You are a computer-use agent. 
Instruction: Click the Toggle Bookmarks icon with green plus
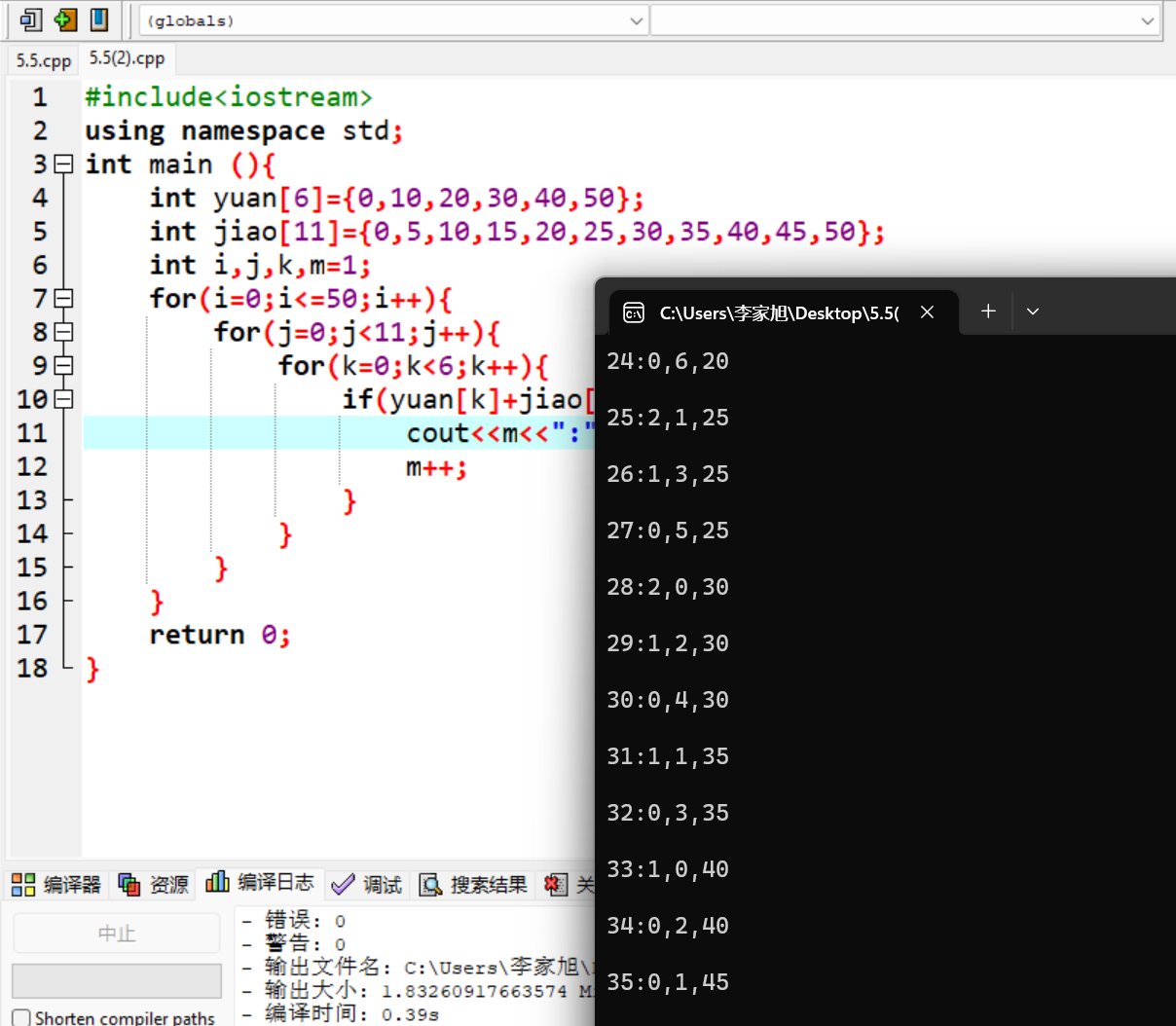[x=65, y=19]
